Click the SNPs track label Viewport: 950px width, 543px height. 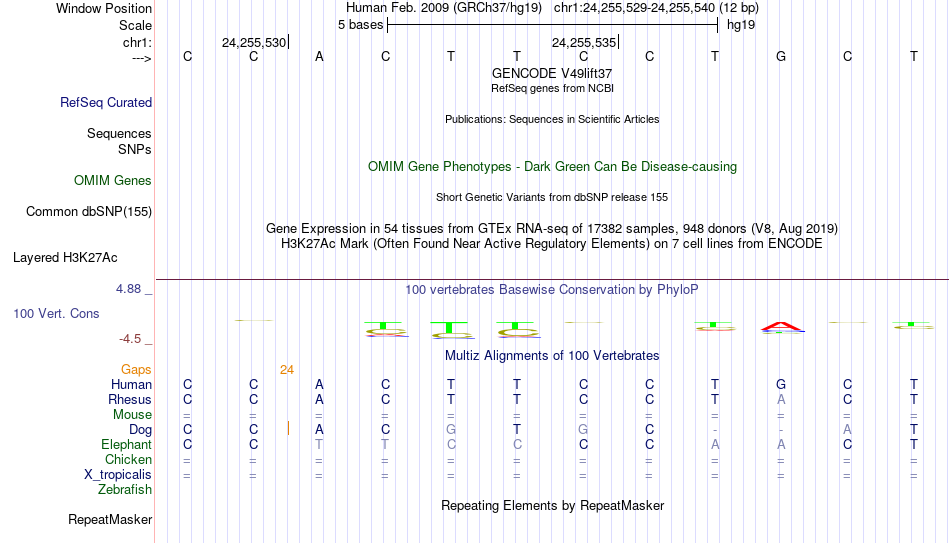coord(135,149)
